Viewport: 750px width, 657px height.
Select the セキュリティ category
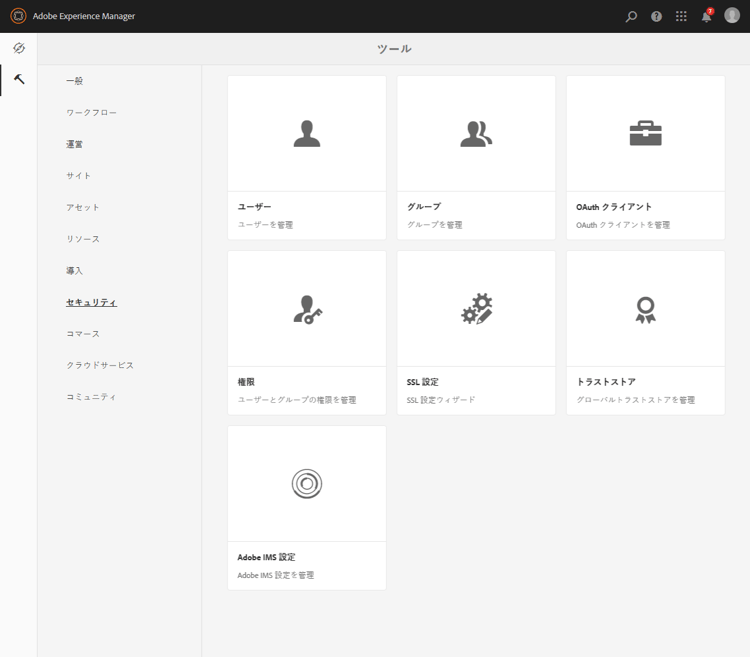(91, 302)
